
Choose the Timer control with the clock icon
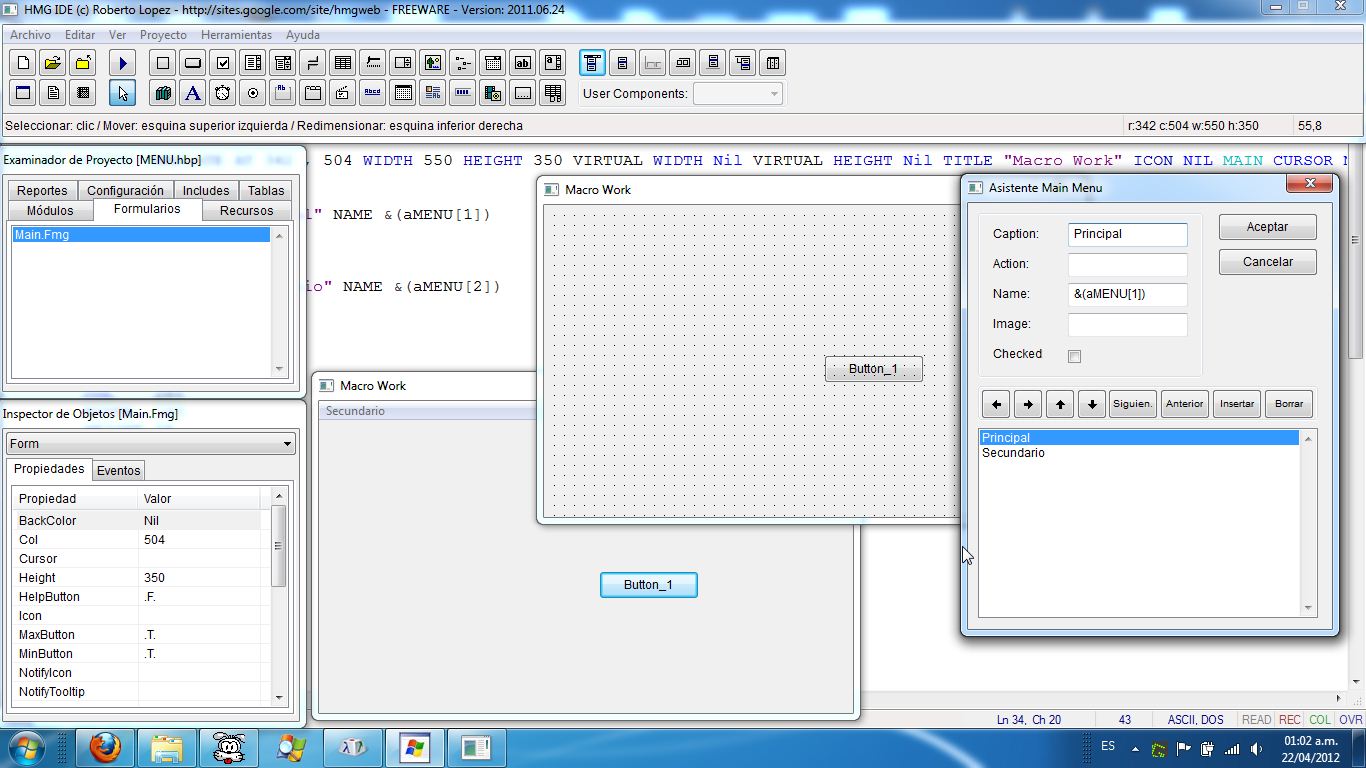click(x=223, y=92)
